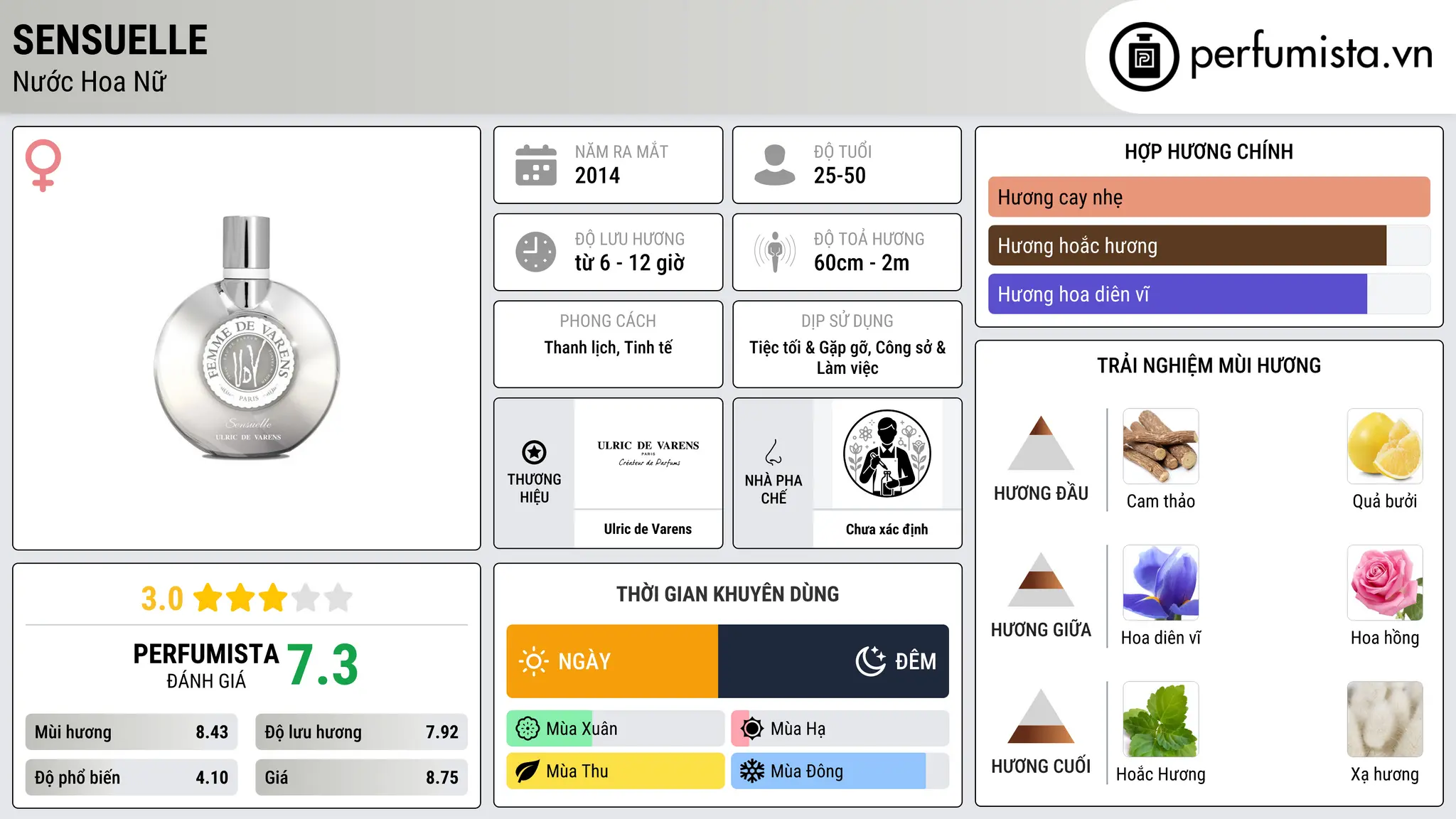This screenshot has width=1456, height=819.
Task: Click the snowflake icon for Mùa Đông
Action: click(x=751, y=771)
